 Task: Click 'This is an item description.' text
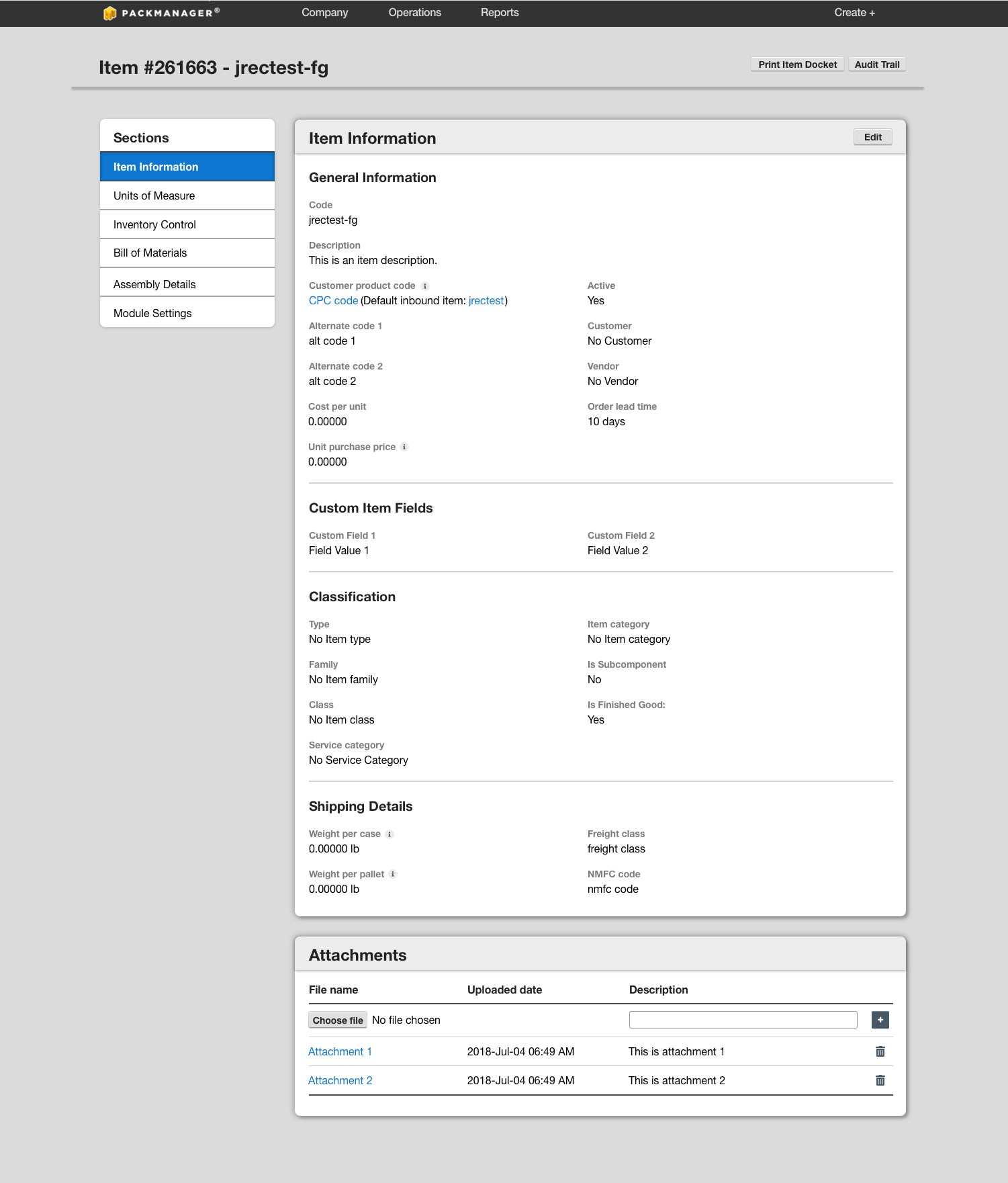coord(373,261)
